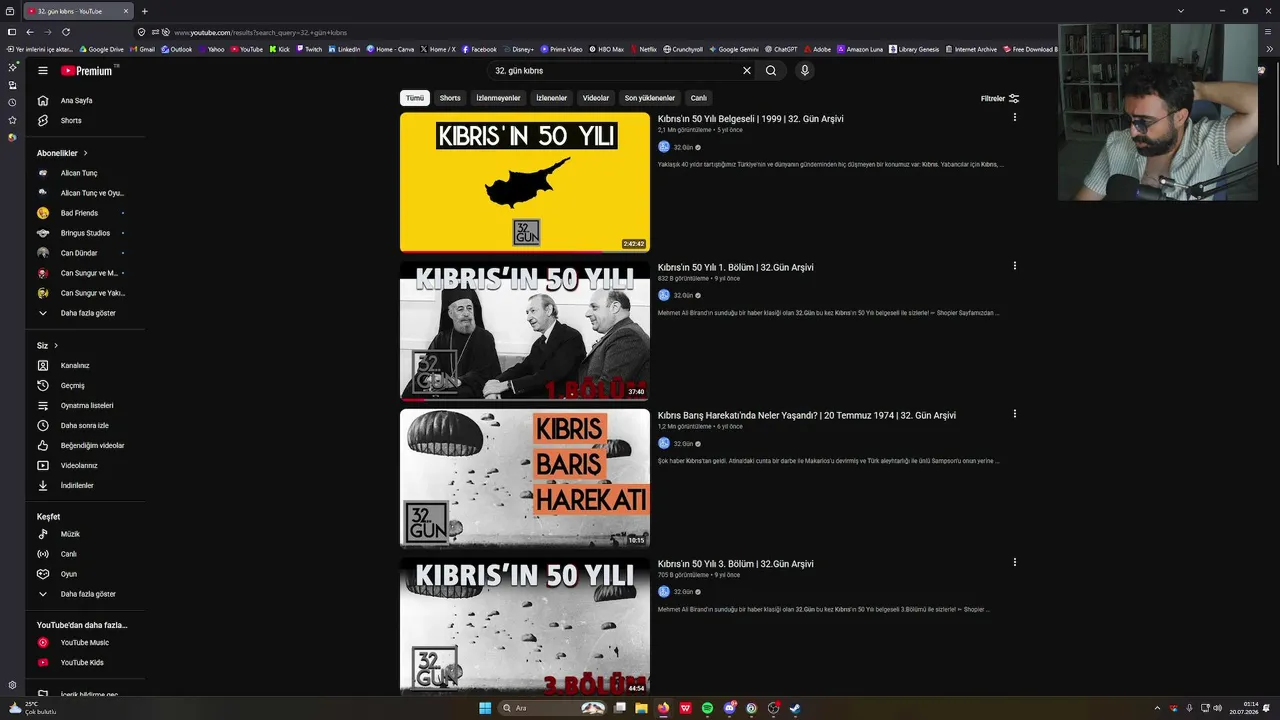Open Steam from the taskbar

795,708
